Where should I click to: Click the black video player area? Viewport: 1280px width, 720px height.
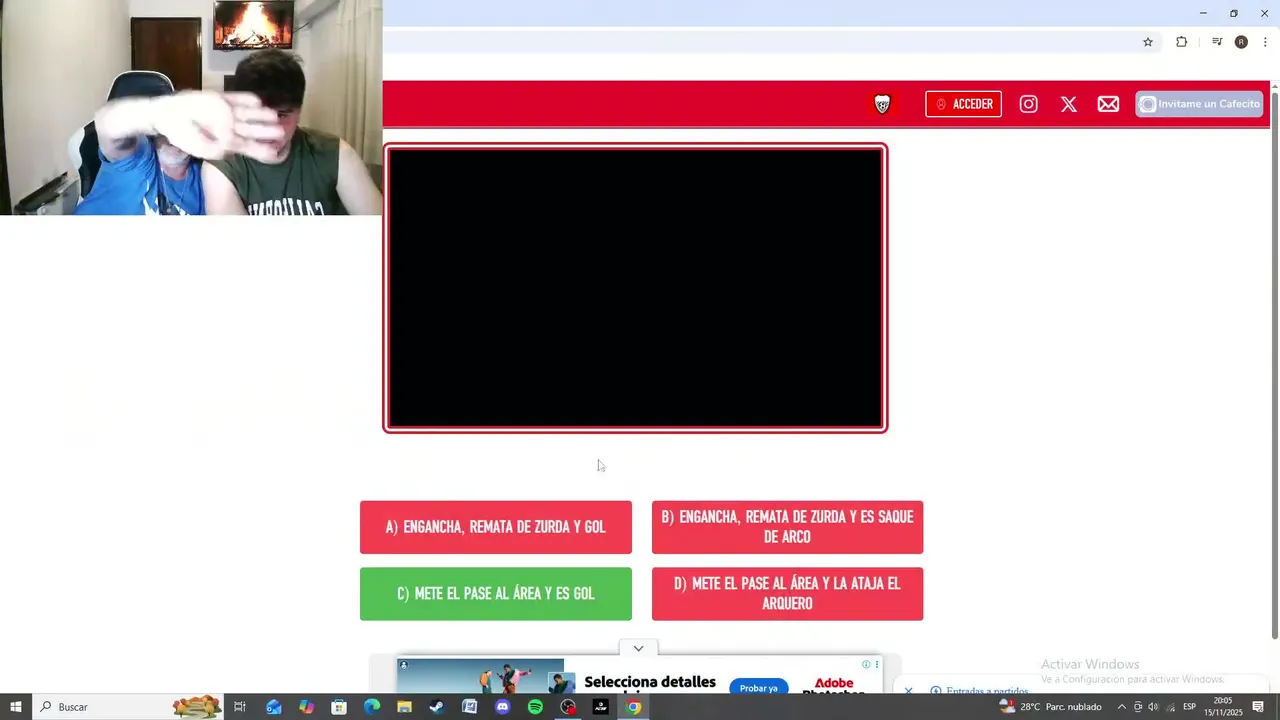(x=635, y=288)
